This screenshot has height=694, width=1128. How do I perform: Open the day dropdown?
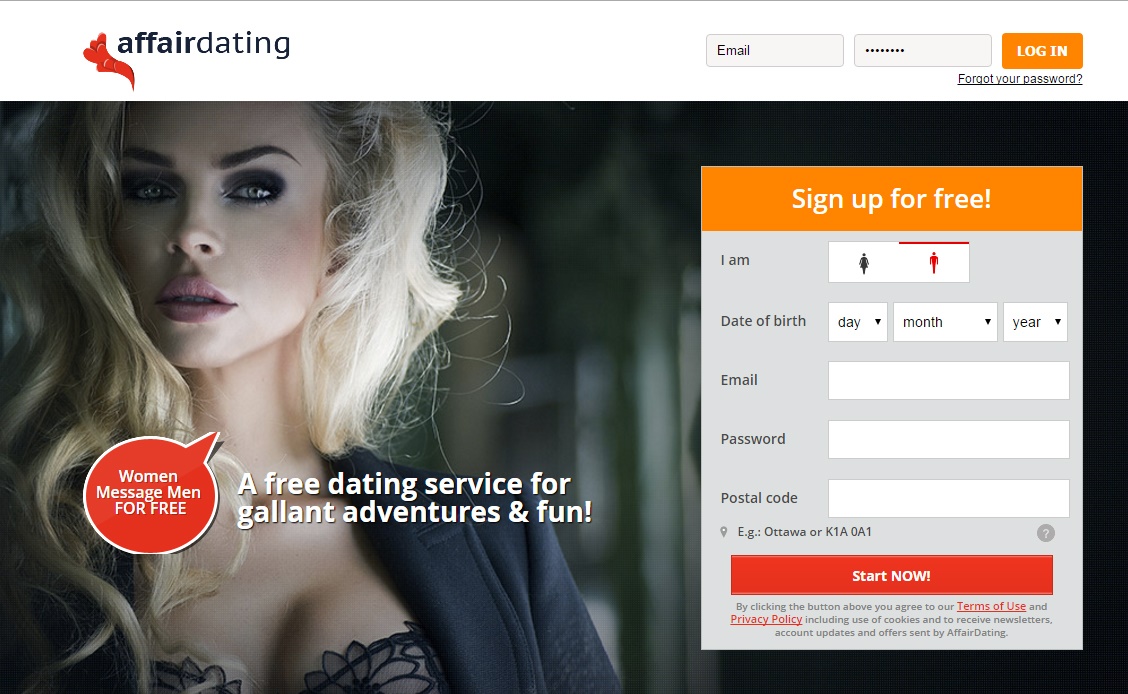click(x=858, y=321)
